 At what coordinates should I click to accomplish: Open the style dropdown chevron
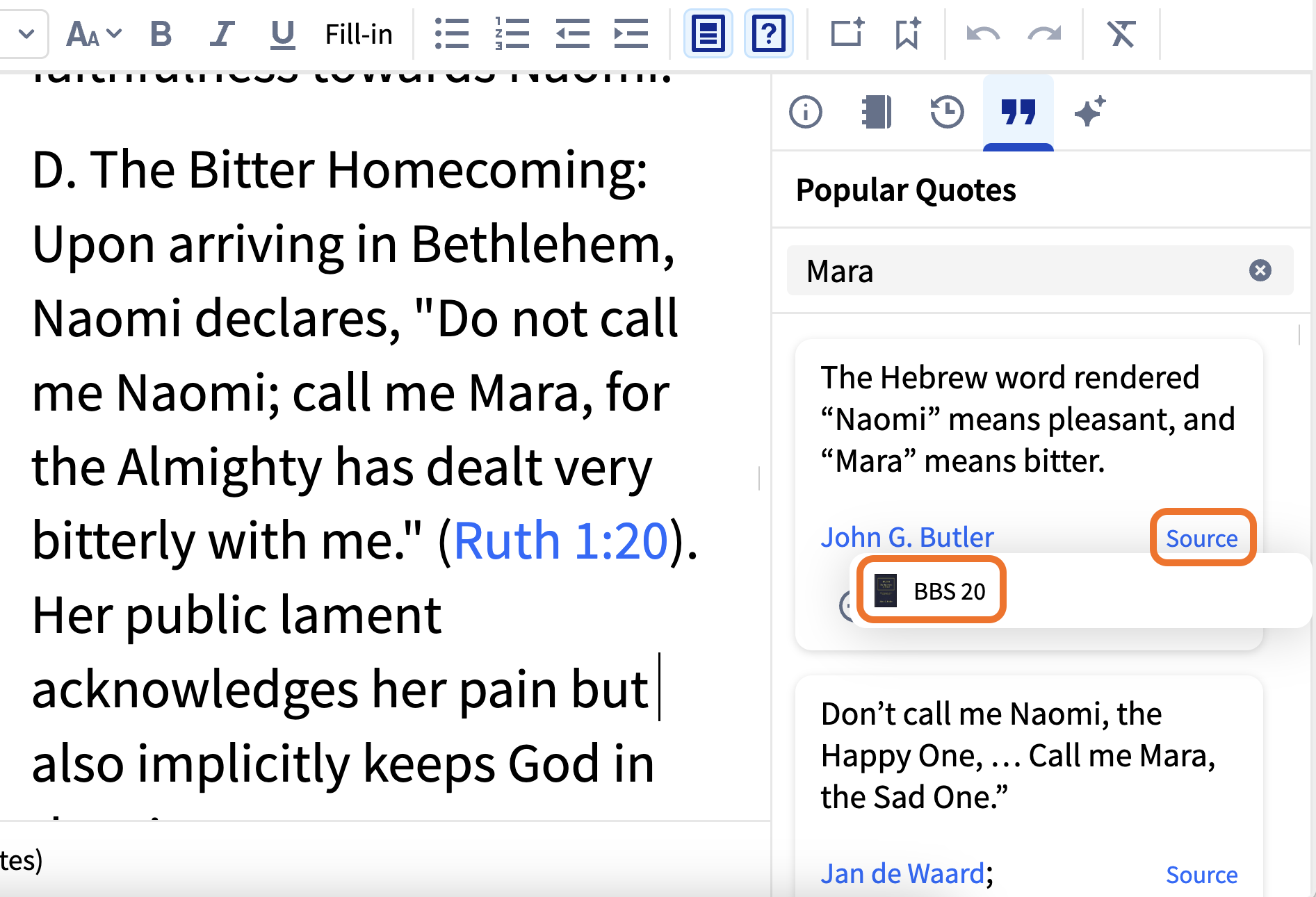coord(26,33)
